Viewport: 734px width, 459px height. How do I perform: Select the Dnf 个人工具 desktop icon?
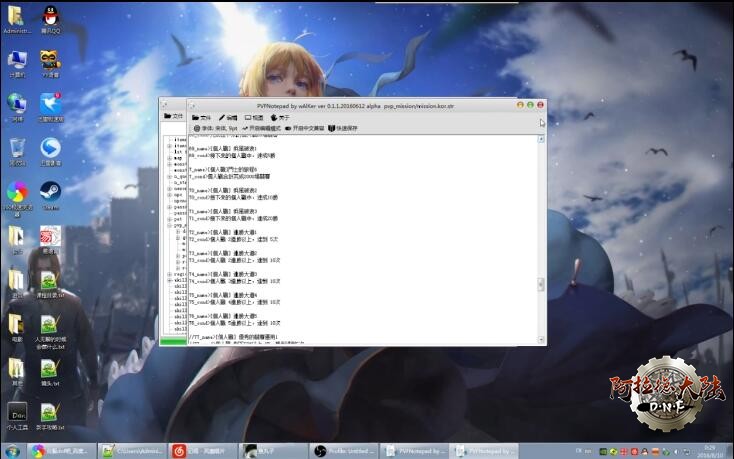17,416
